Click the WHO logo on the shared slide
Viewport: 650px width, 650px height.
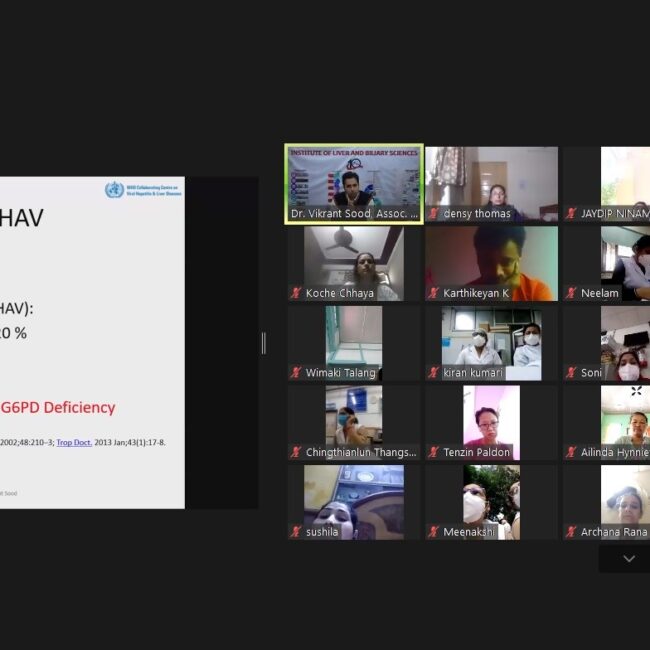[x=115, y=190]
